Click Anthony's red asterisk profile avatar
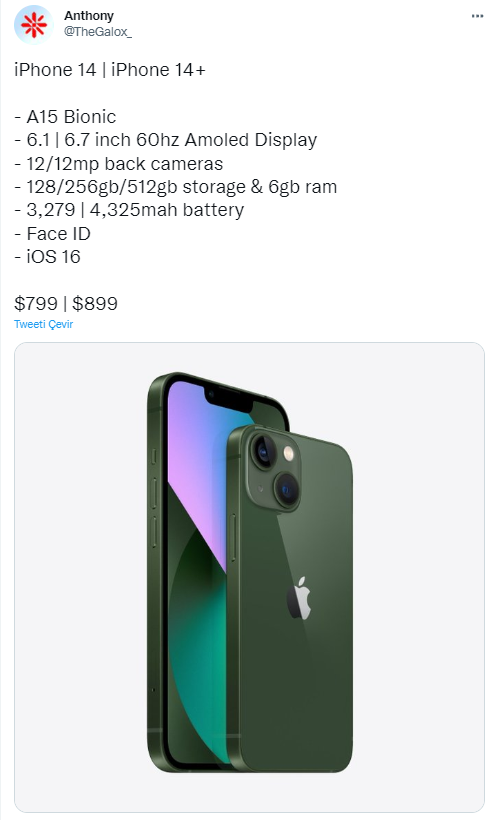This screenshot has width=496, height=820. [33, 24]
